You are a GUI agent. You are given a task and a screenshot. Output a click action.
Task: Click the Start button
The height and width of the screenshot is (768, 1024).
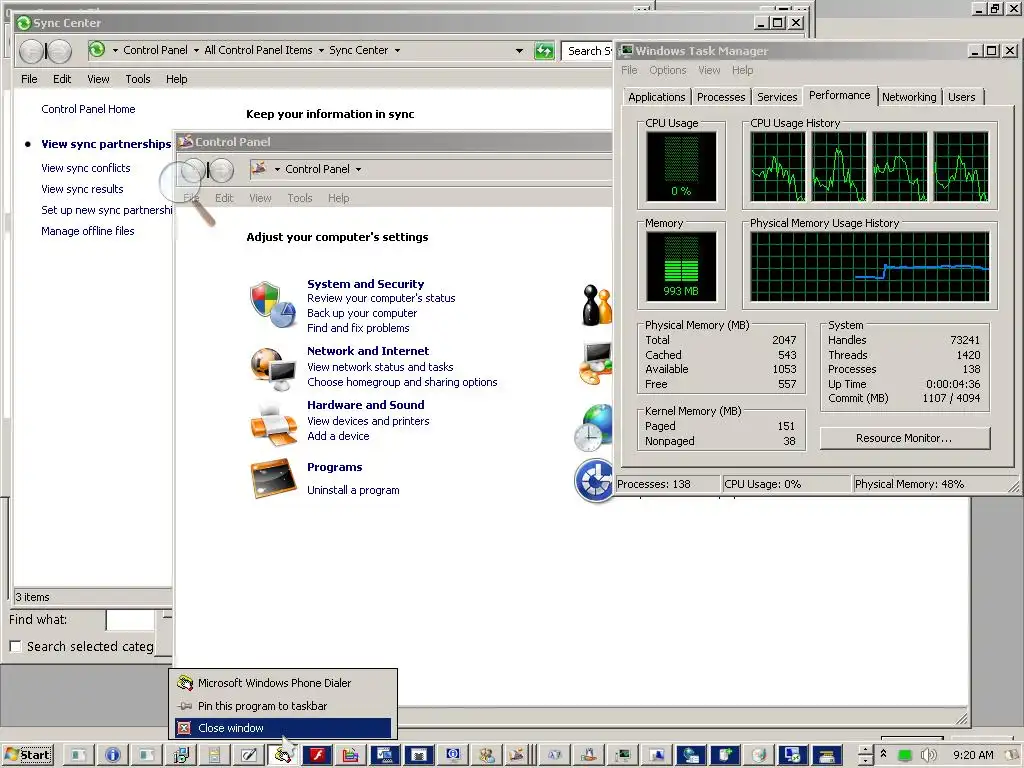pos(28,755)
